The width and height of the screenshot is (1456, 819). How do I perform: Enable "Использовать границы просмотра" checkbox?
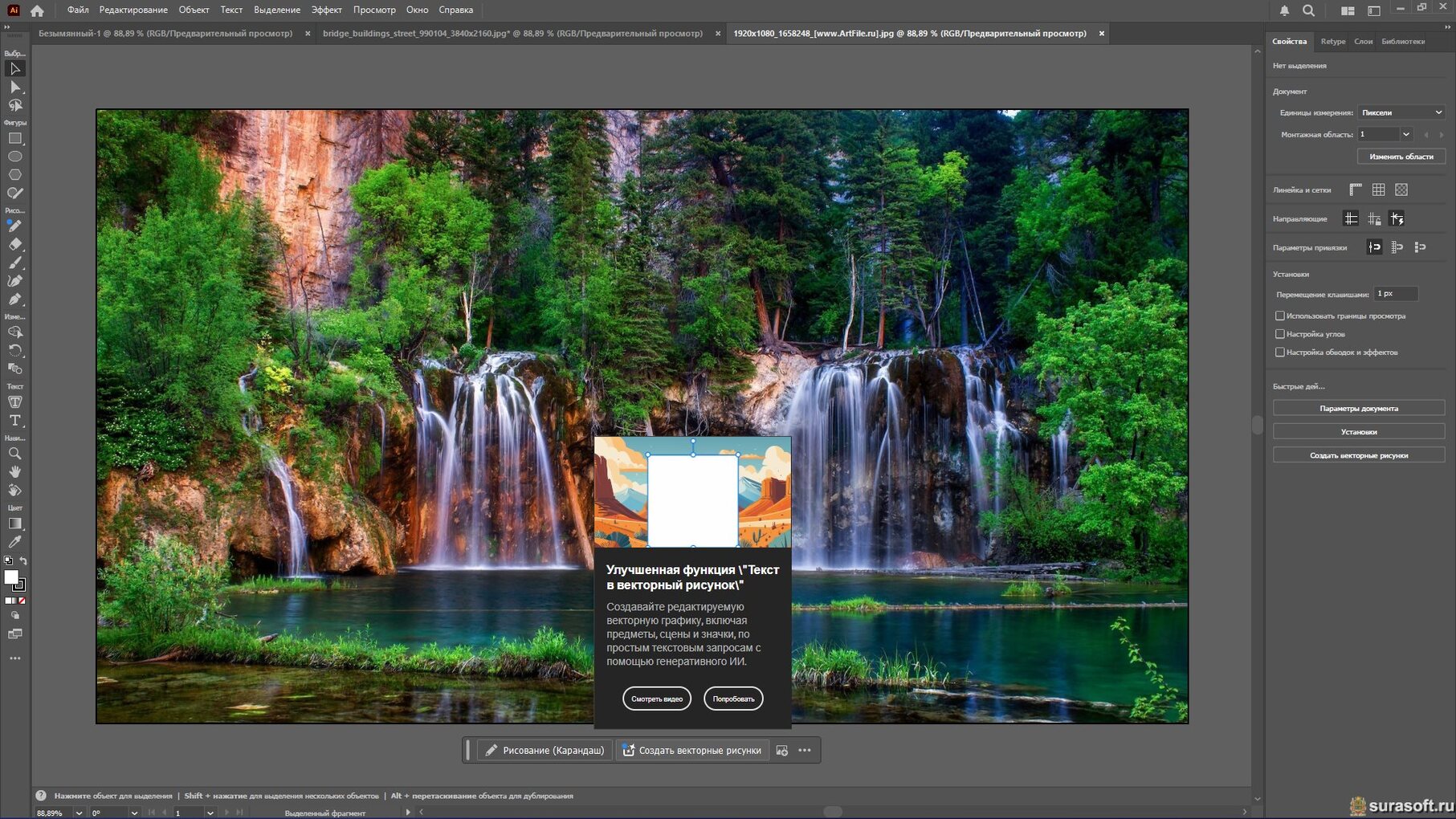pos(1280,316)
